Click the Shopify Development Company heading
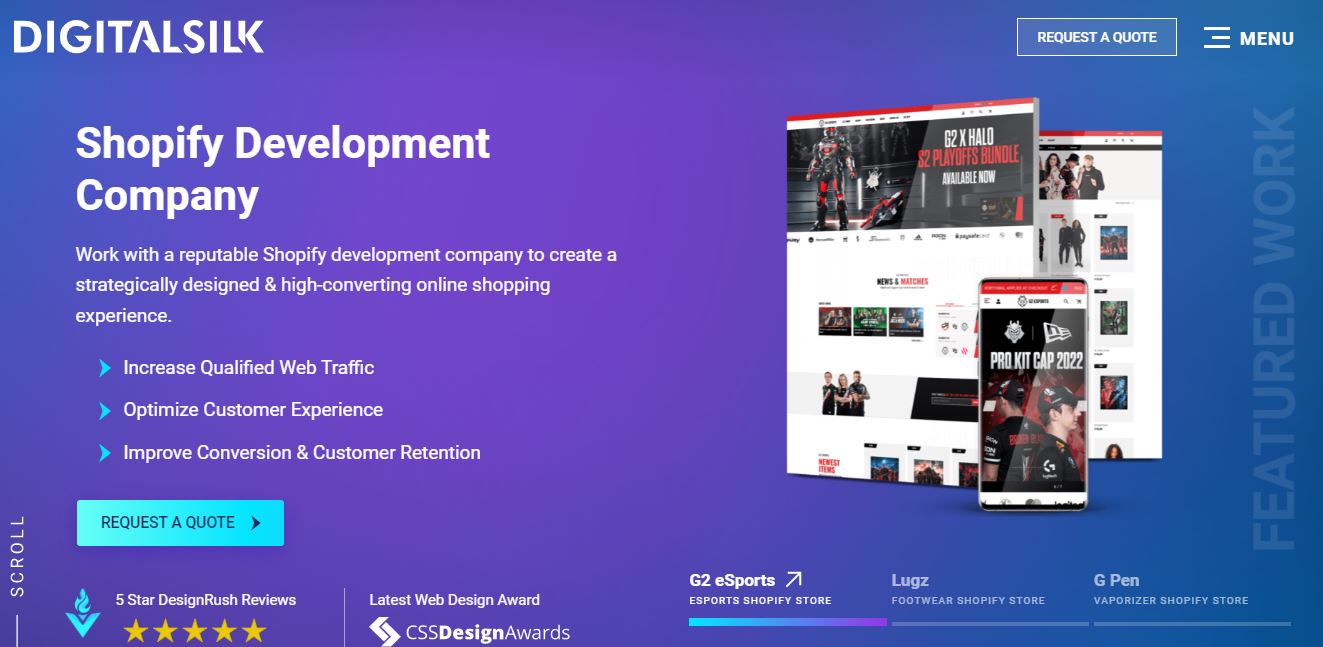 click(283, 169)
